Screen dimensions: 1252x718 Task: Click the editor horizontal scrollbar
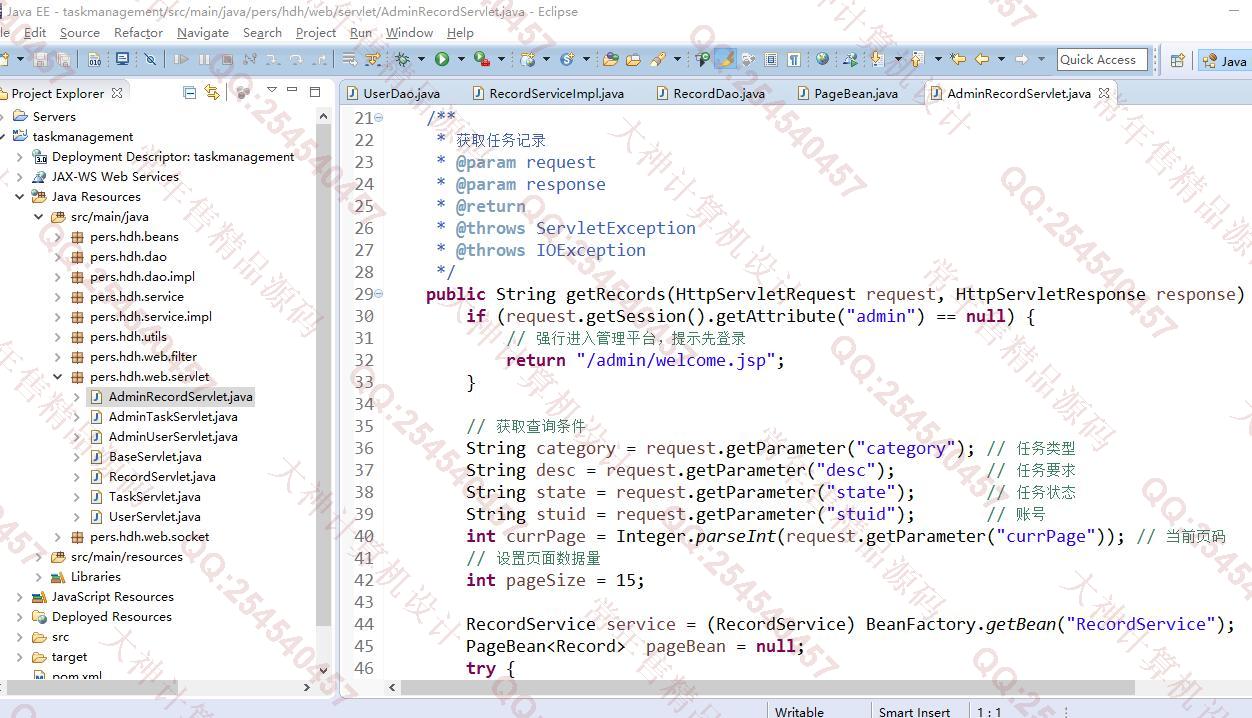pos(768,687)
